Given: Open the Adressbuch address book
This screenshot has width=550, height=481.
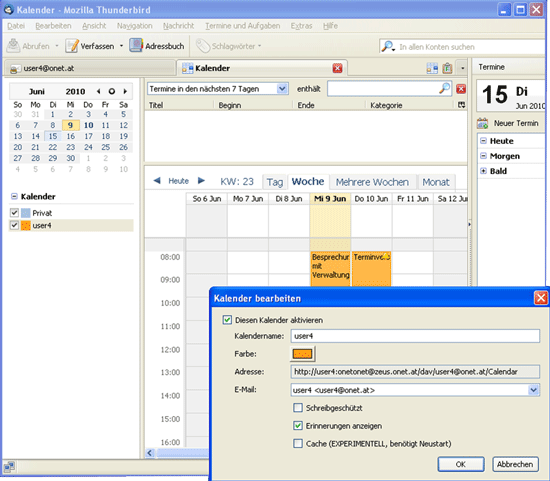Looking at the screenshot, I should [156, 46].
